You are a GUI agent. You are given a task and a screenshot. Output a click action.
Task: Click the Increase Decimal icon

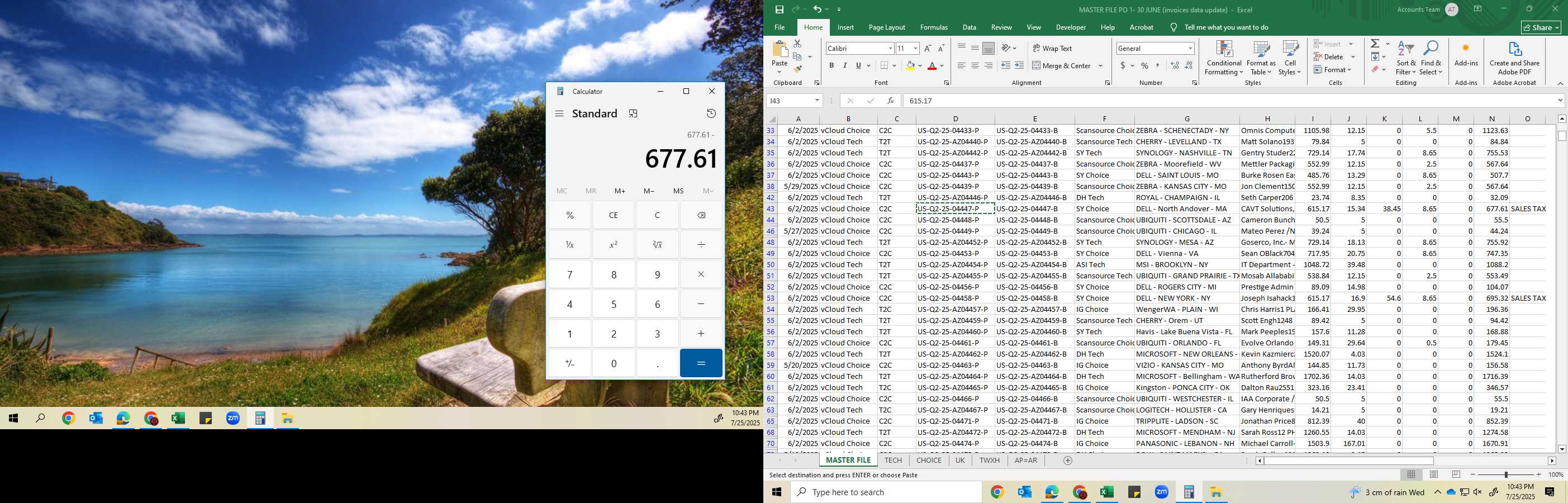pos(1175,65)
